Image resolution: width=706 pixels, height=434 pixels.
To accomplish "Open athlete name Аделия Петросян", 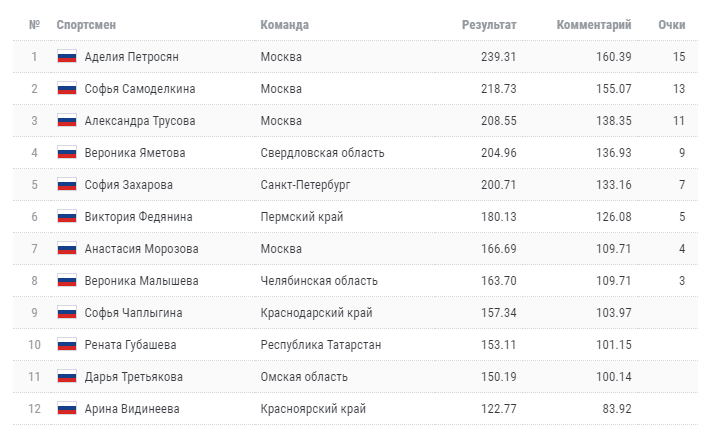I will [x=131, y=57].
